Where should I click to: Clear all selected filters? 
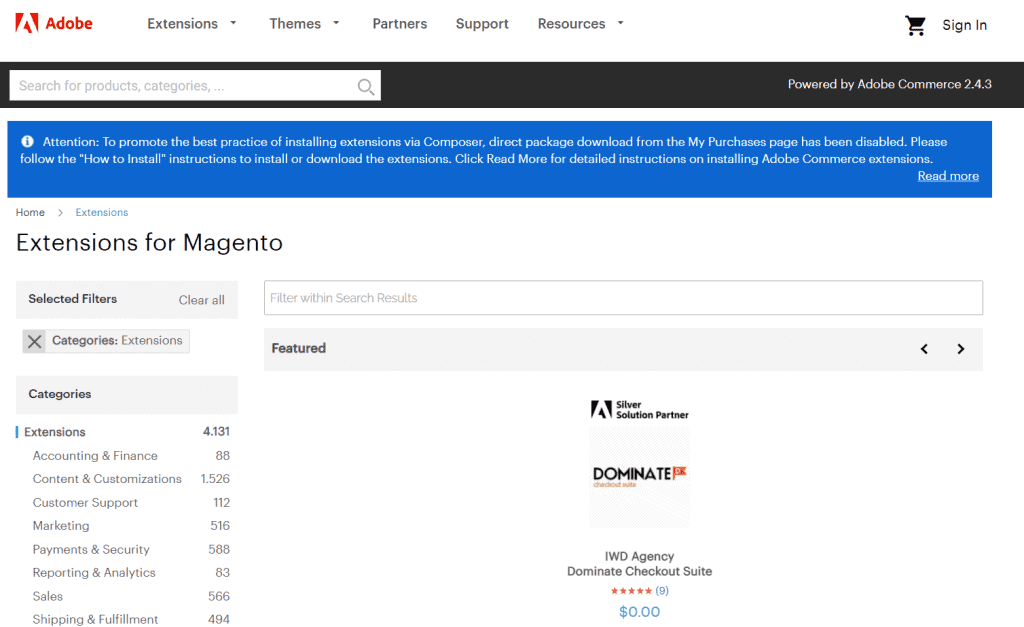click(x=202, y=300)
